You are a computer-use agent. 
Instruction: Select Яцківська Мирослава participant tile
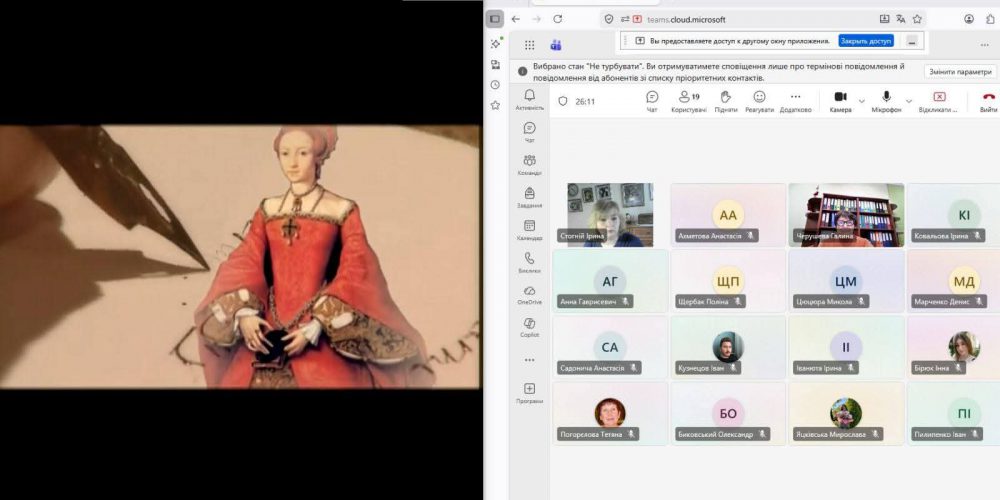pos(846,413)
